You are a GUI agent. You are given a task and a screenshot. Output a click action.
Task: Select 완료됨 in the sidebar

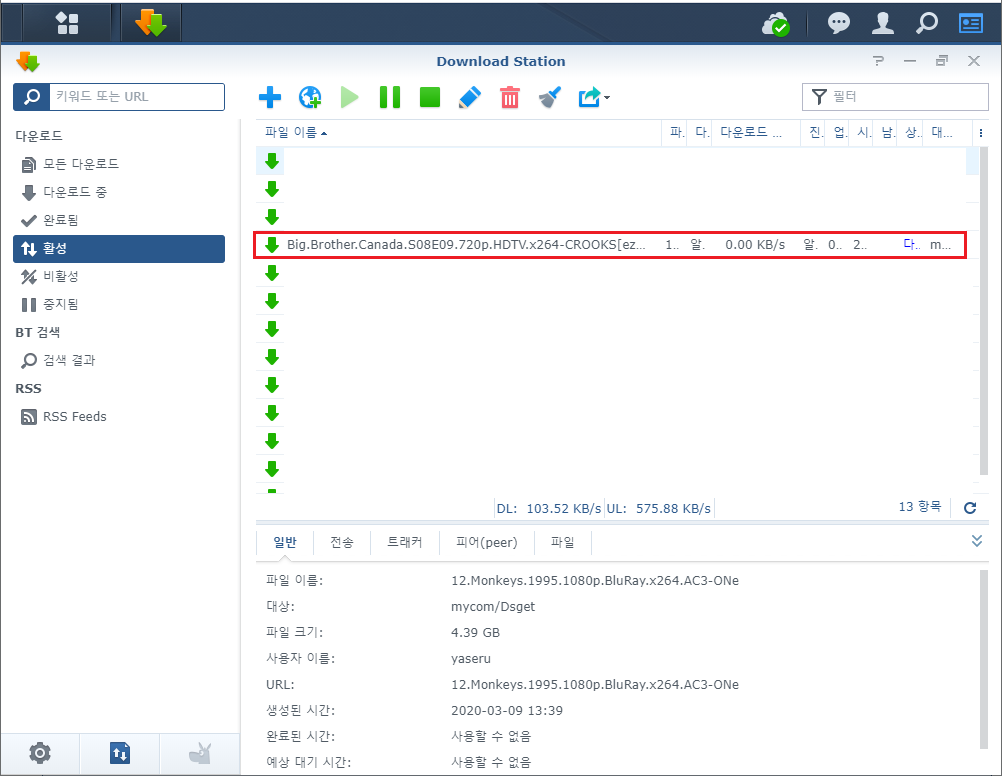pyautogui.click(x=119, y=221)
